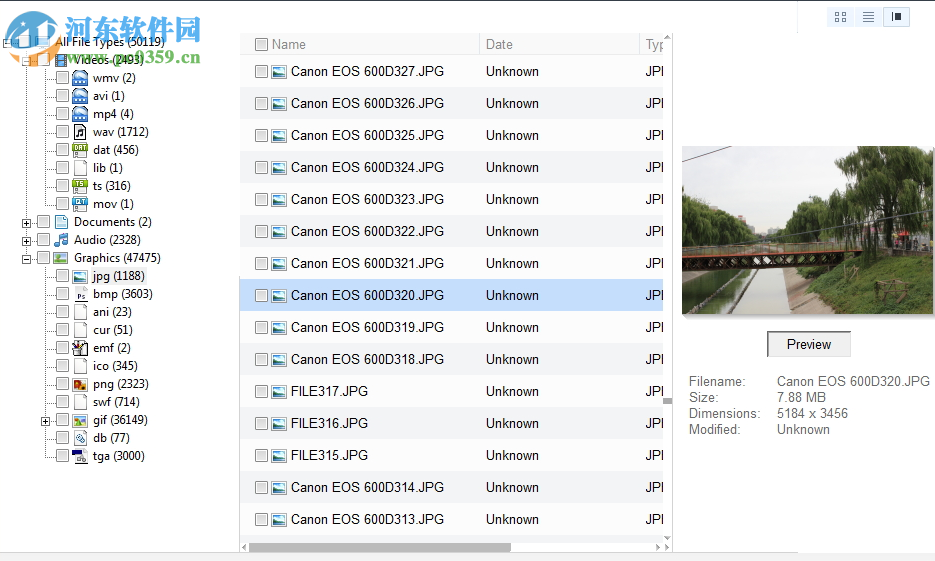Screen dimensions: 935x561
Task: Tick checkbox for Canon EOS 600D326.JPG
Action: click(x=261, y=104)
